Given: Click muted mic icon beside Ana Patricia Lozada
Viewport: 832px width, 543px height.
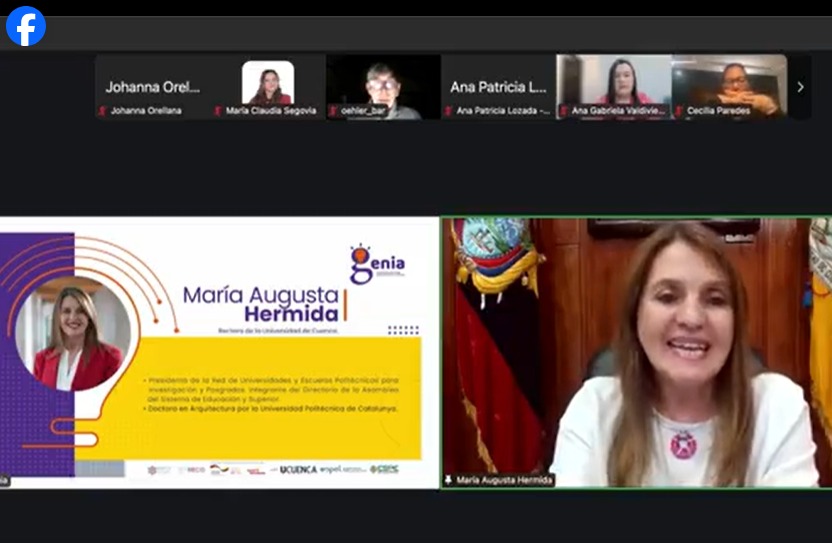Looking at the screenshot, I should click(x=449, y=111).
